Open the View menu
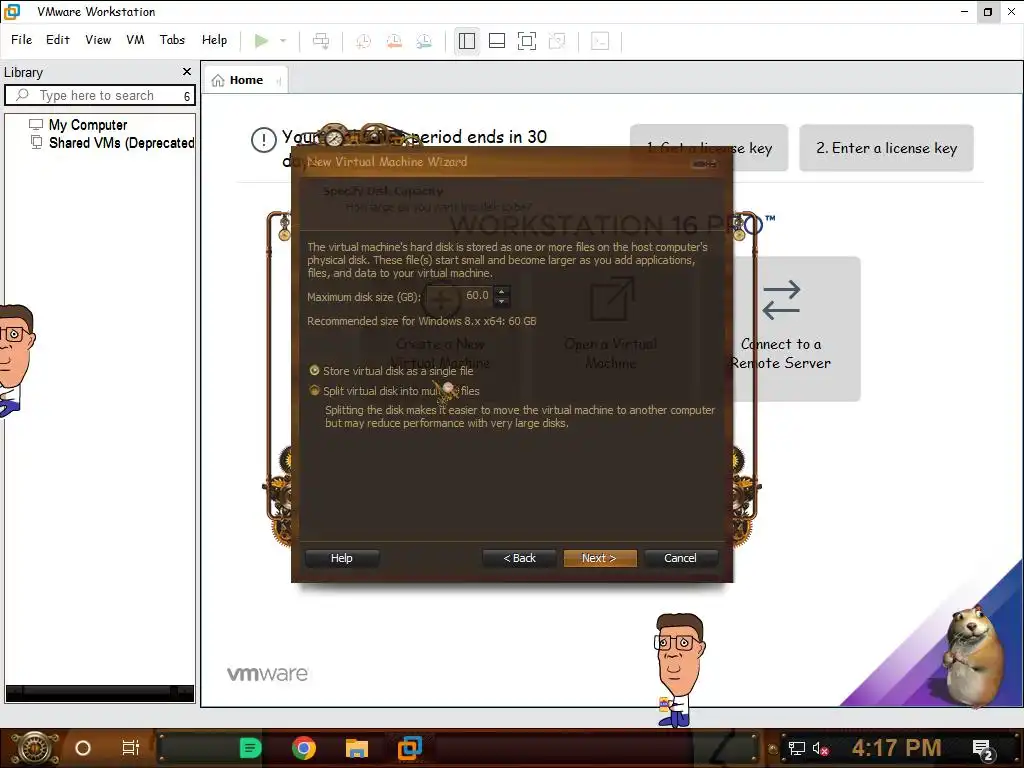This screenshot has height=768, width=1024. tap(98, 40)
